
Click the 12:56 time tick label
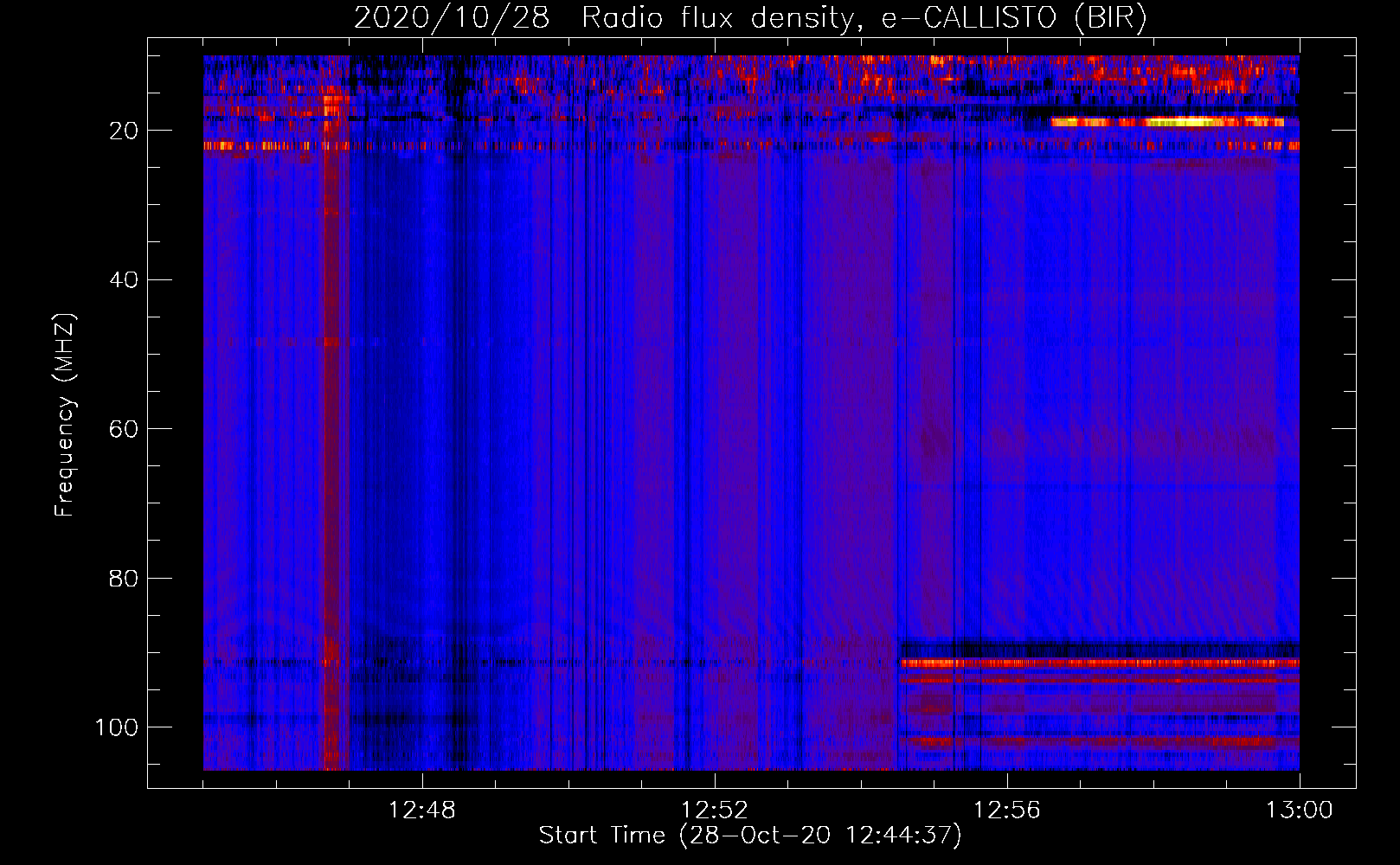point(1007,811)
